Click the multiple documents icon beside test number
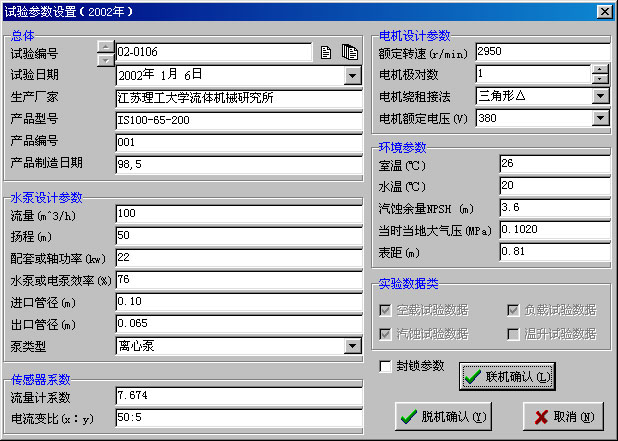The width and height of the screenshot is (618, 441). pos(350,52)
